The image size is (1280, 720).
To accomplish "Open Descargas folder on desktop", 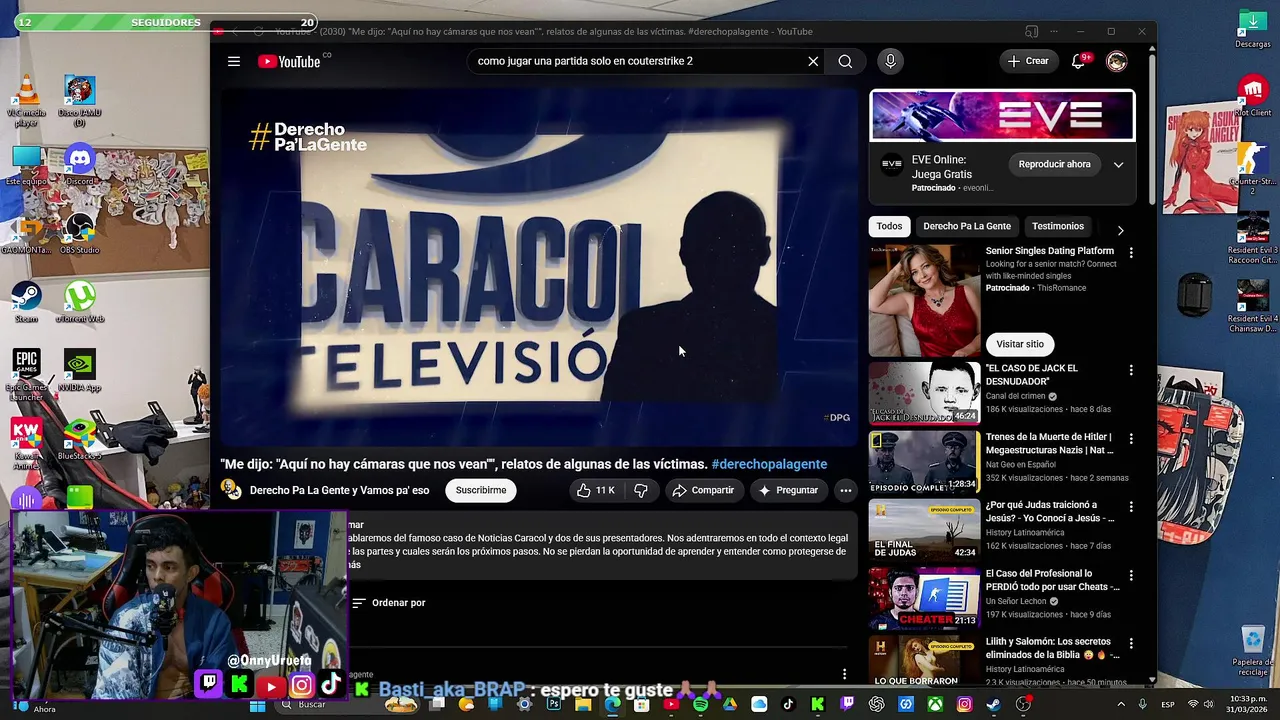I will coord(1252,29).
